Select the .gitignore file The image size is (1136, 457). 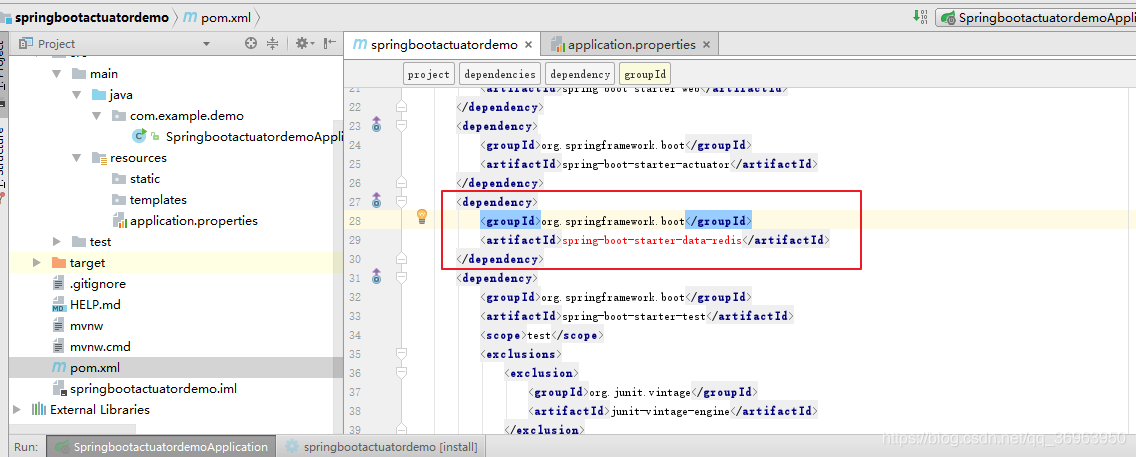[x=97, y=284]
